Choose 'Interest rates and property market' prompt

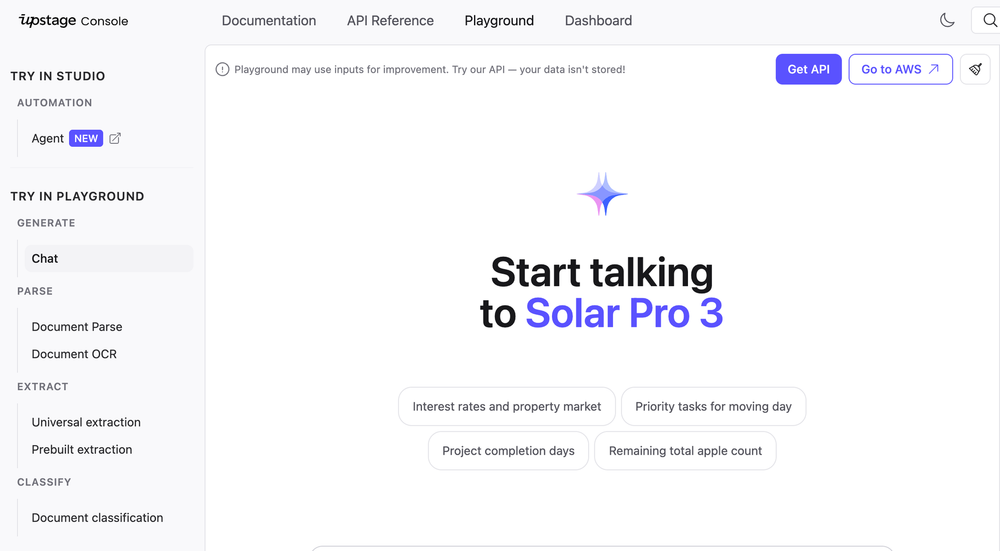506,406
